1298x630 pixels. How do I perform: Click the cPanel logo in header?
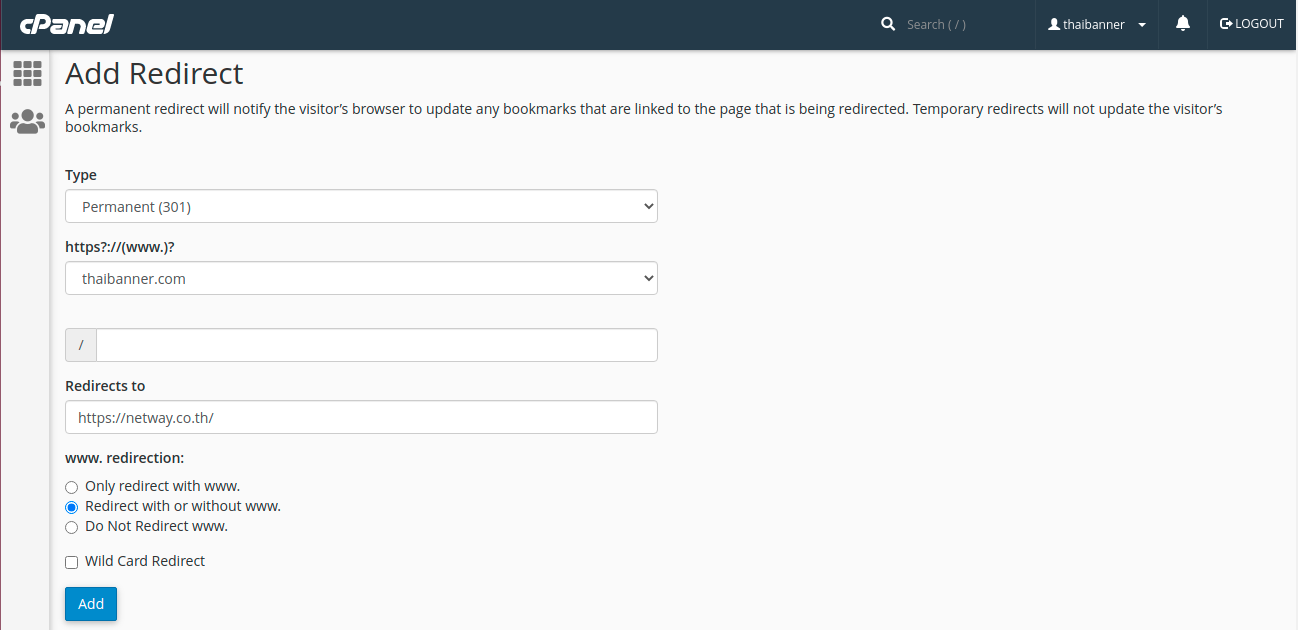pos(67,24)
